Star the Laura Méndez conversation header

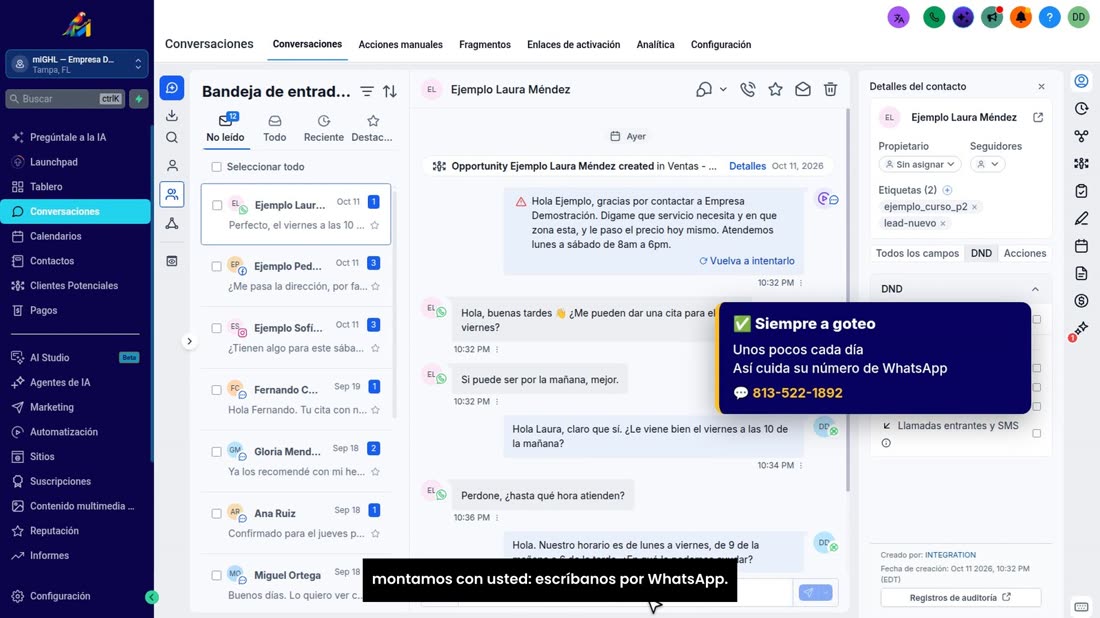point(775,89)
